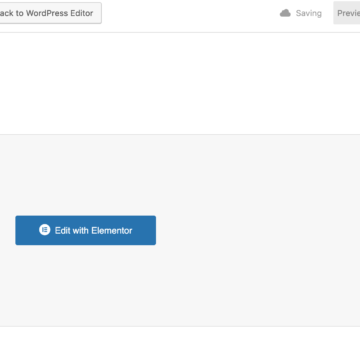Click the Edit with Elementor button

[x=86, y=230]
